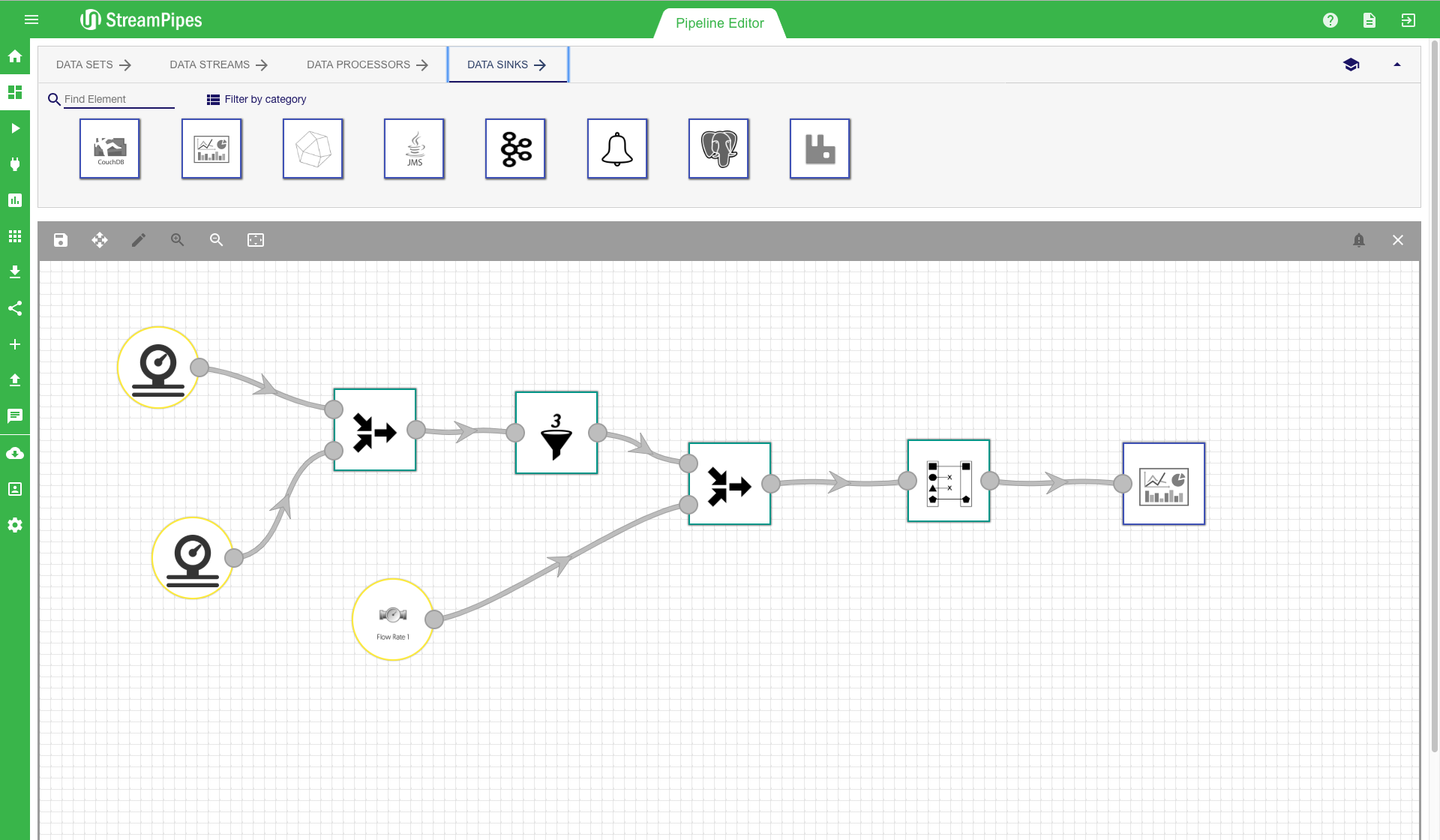Toggle the edit pencil tool
Image resolution: width=1440 pixels, height=840 pixels.
[139, 240]
